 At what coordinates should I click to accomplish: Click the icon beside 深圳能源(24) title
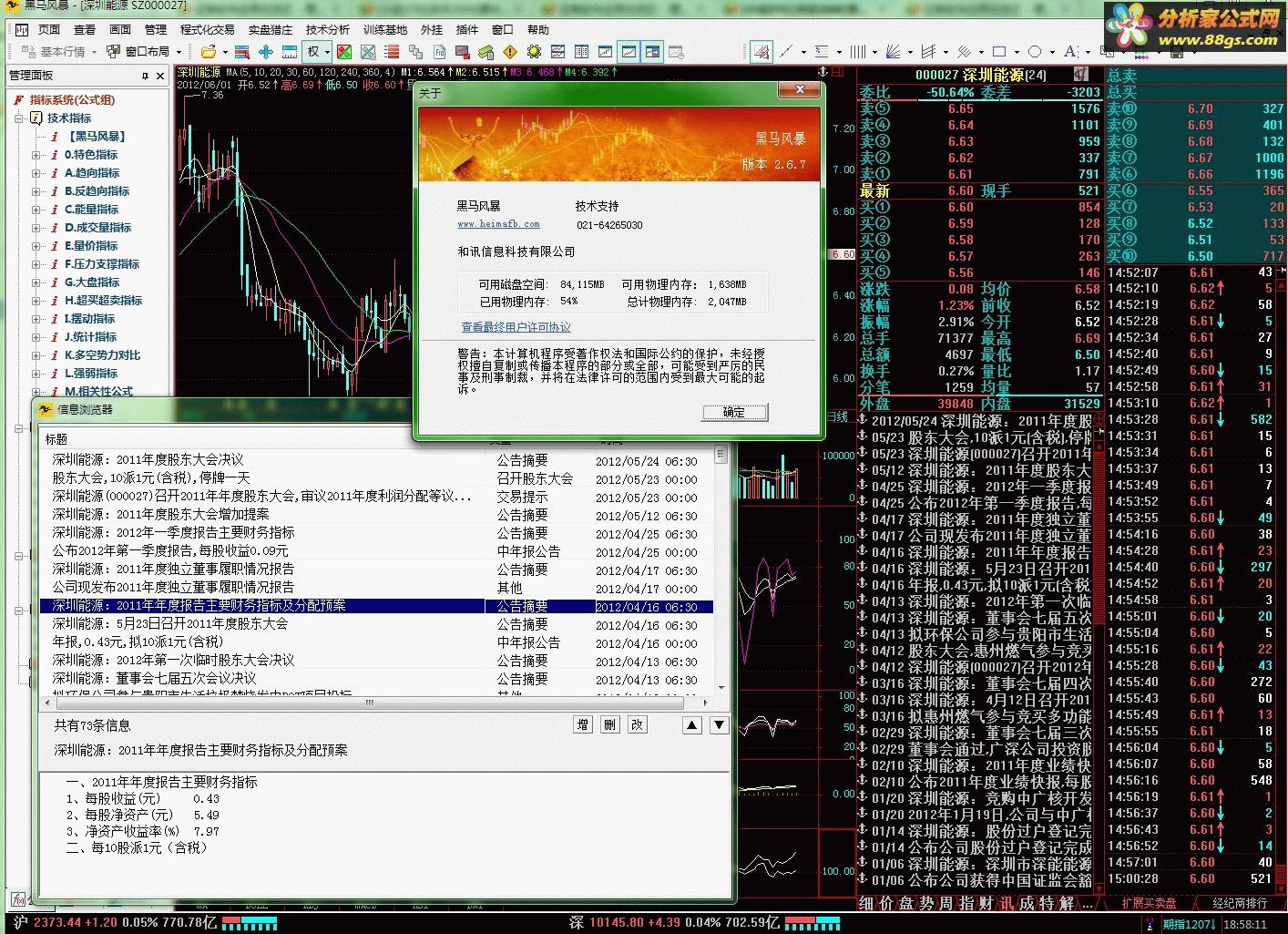pyautogui.click(x=1081, y=74)
